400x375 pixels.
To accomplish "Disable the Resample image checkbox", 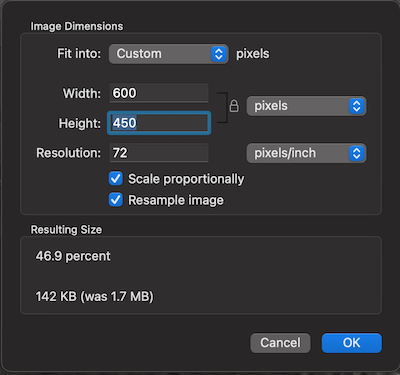I will 116,200.
